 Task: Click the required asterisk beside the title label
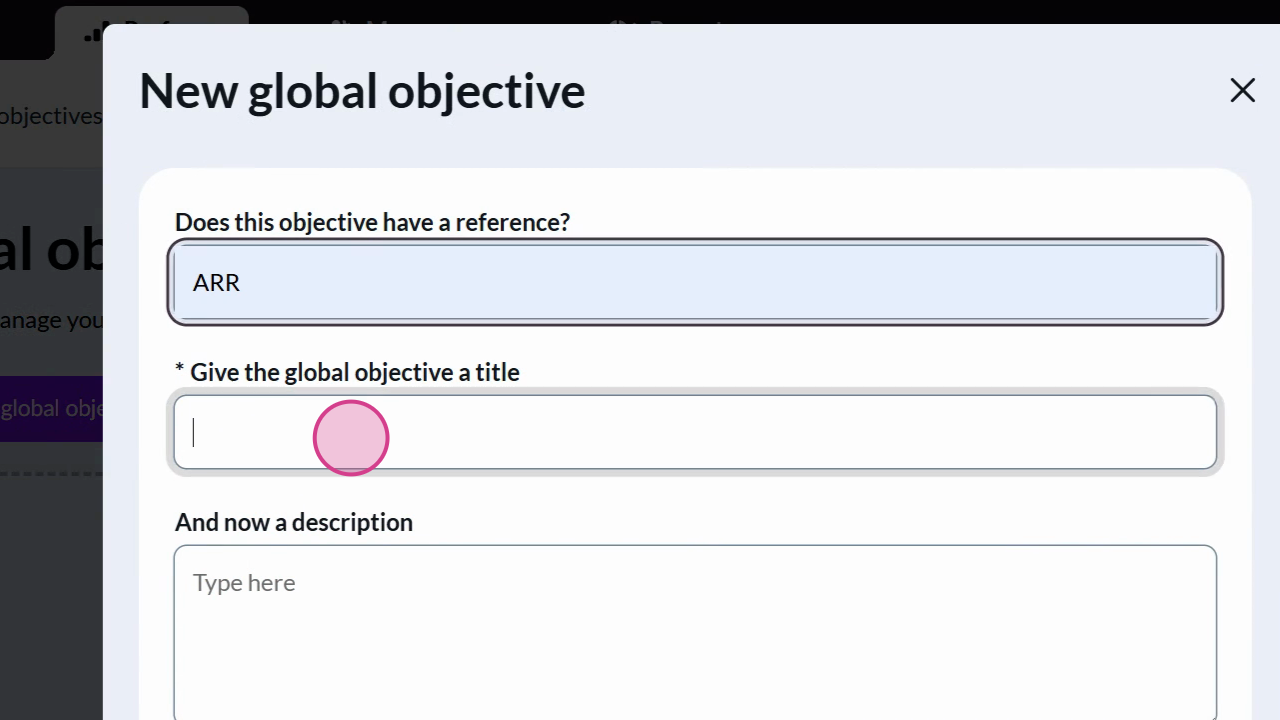(x=180, y=373)
